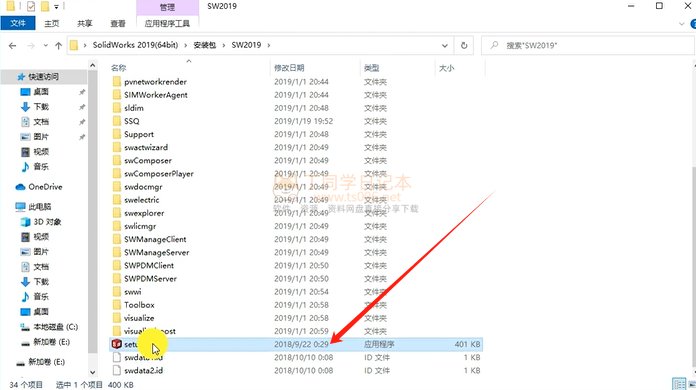Select the swdocmgr folder
The image size is (696, 390).
pyautogui.click(x=143, y=187)
